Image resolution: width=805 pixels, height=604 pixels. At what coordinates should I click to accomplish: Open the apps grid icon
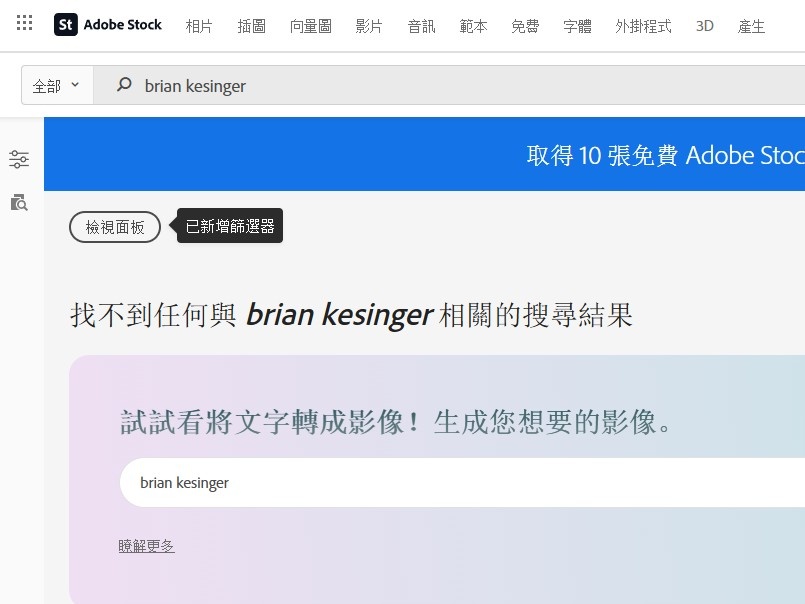pos(25,23)
